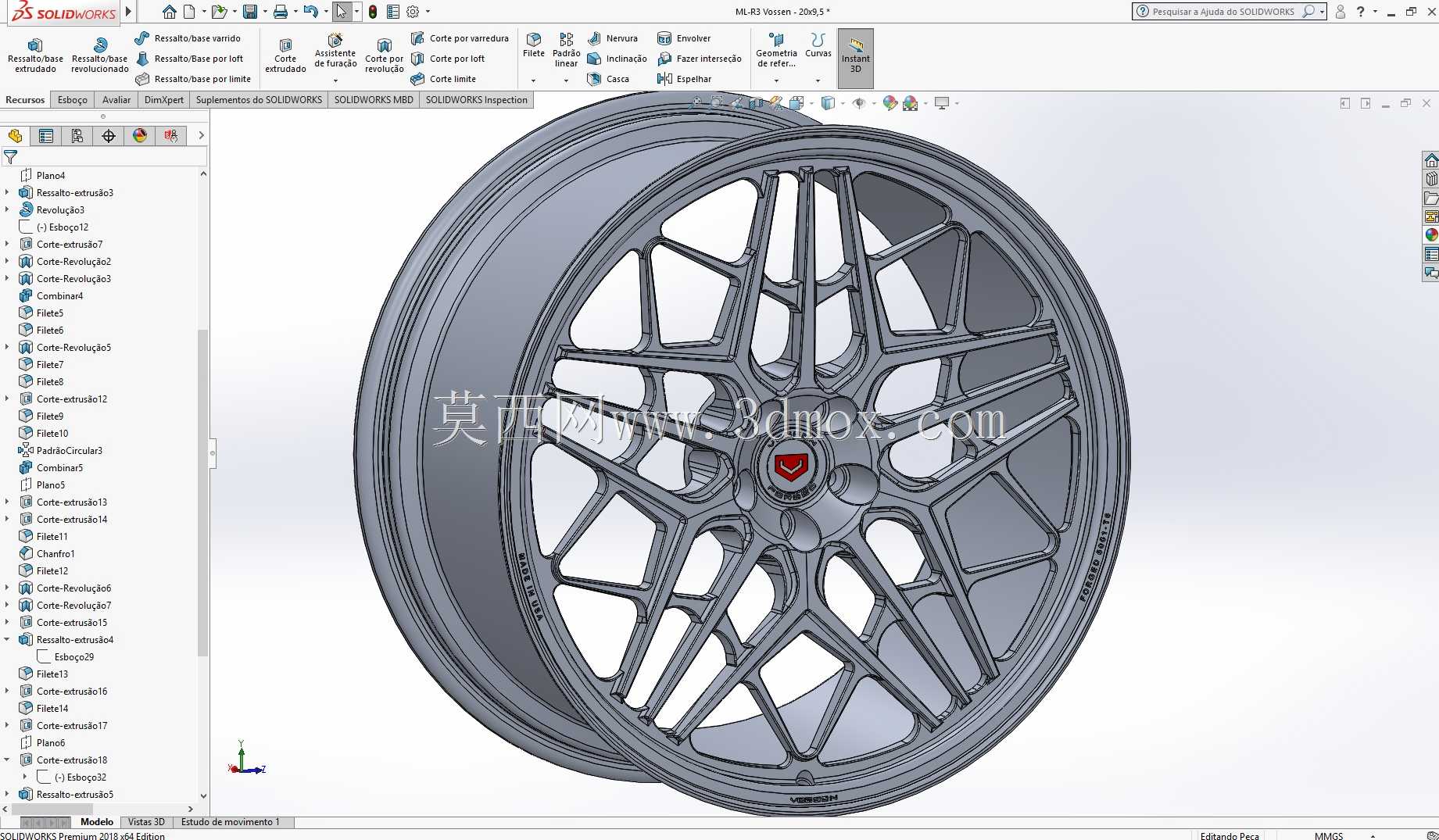Click the Save floppy disk icon
Screen dimensions: 1439x840
pos(250,12)
